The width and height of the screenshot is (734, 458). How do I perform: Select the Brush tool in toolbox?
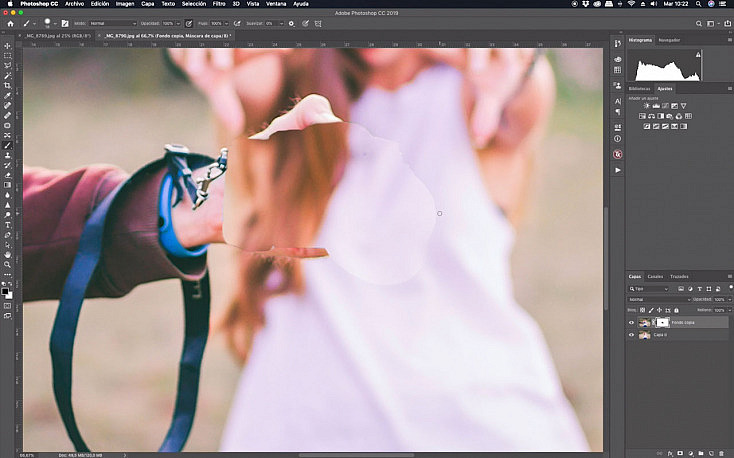point(7,145)
